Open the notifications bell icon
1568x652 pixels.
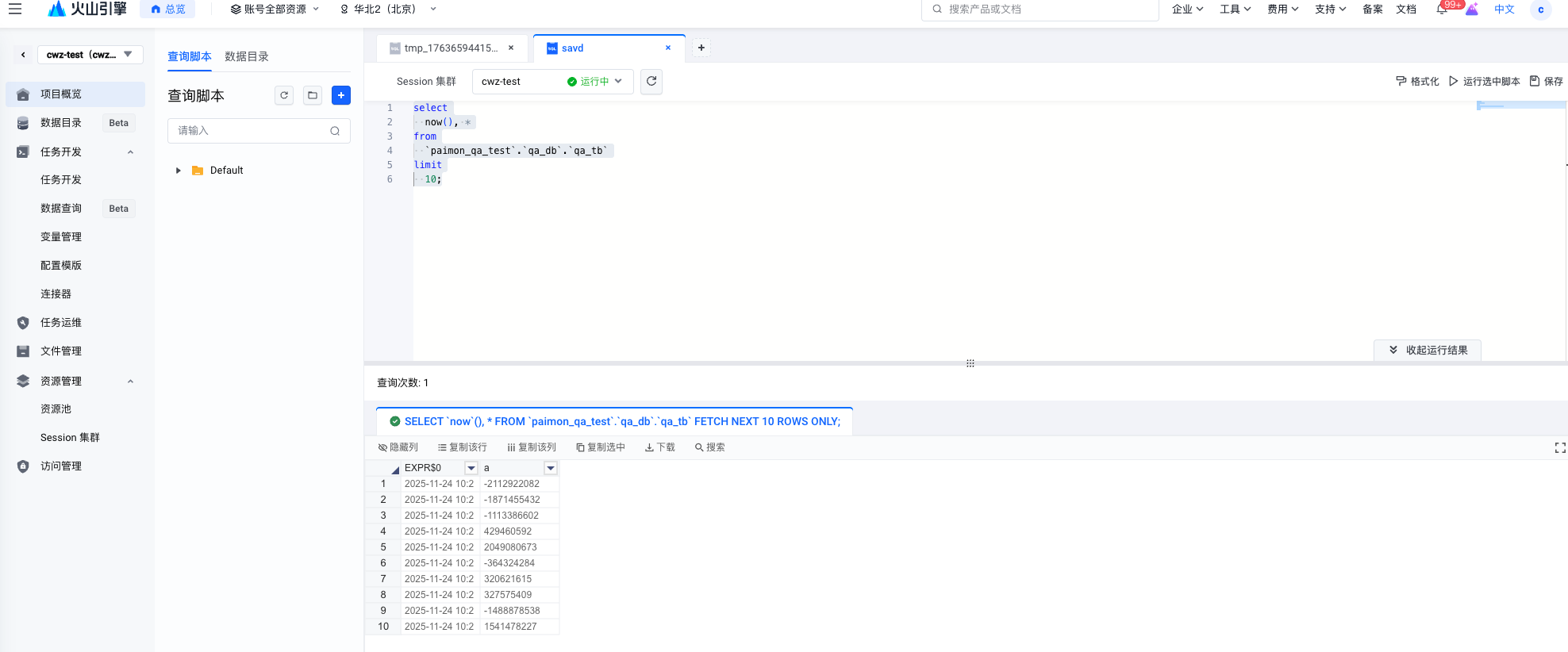[1442, 10]
